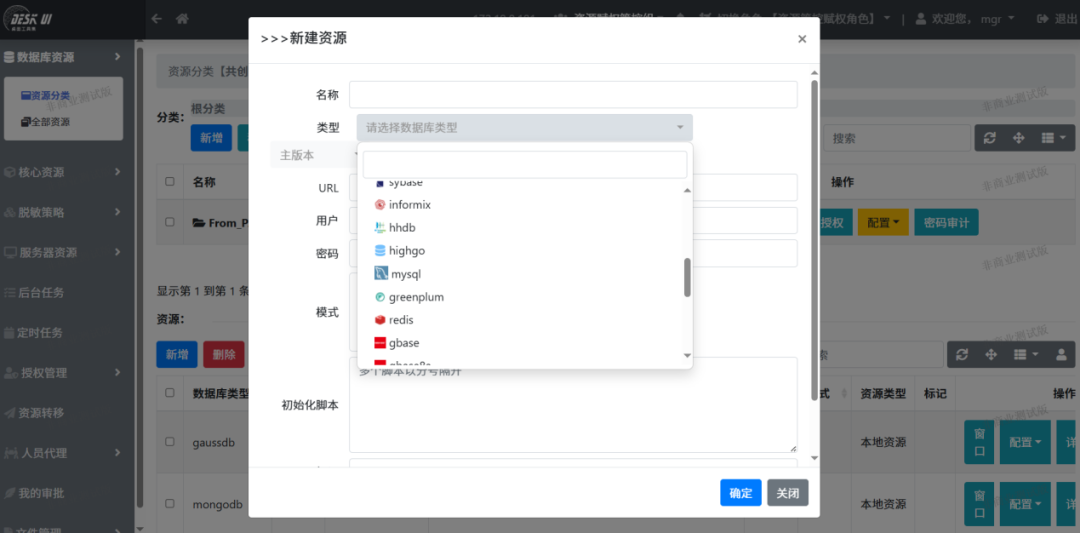This screenshot has height=533, width=1080.
Task: Click 新增 button under 资源
Action: point(177,355)
